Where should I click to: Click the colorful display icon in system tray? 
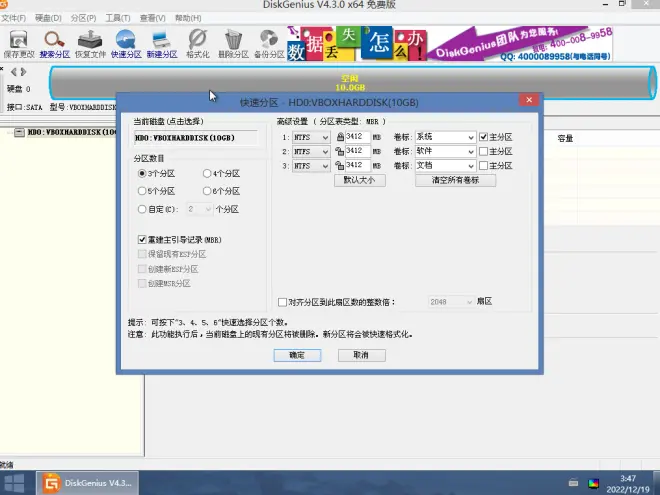point(593,483)
